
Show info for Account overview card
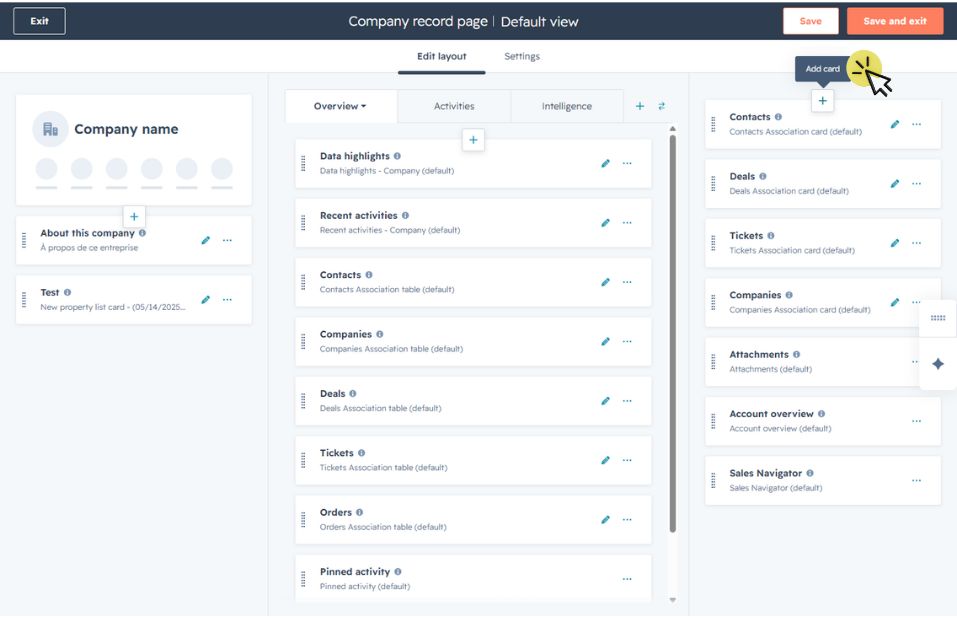click(x=822, y=414)
